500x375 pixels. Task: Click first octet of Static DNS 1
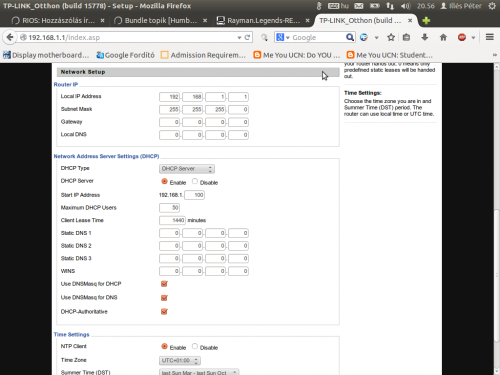169,233
